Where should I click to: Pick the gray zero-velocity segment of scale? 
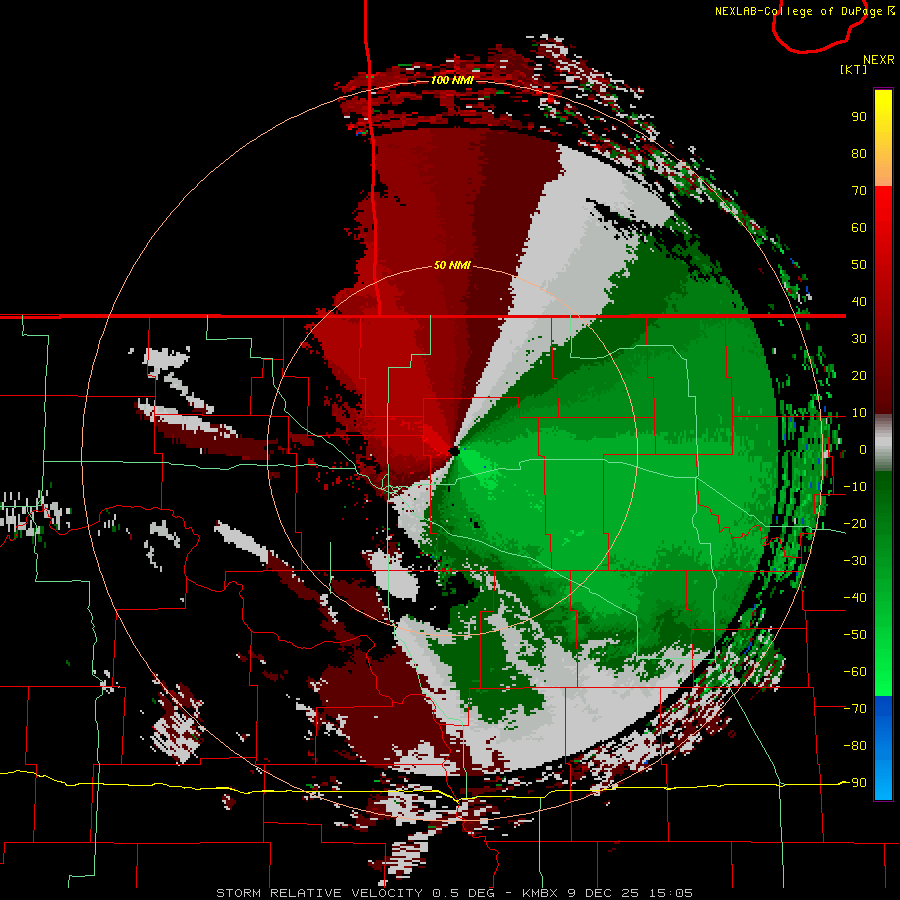click(x=883, y=443)
